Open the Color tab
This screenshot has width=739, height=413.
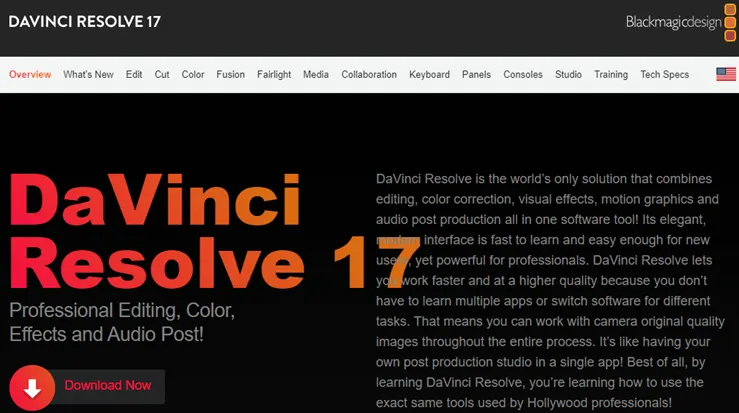193,74
